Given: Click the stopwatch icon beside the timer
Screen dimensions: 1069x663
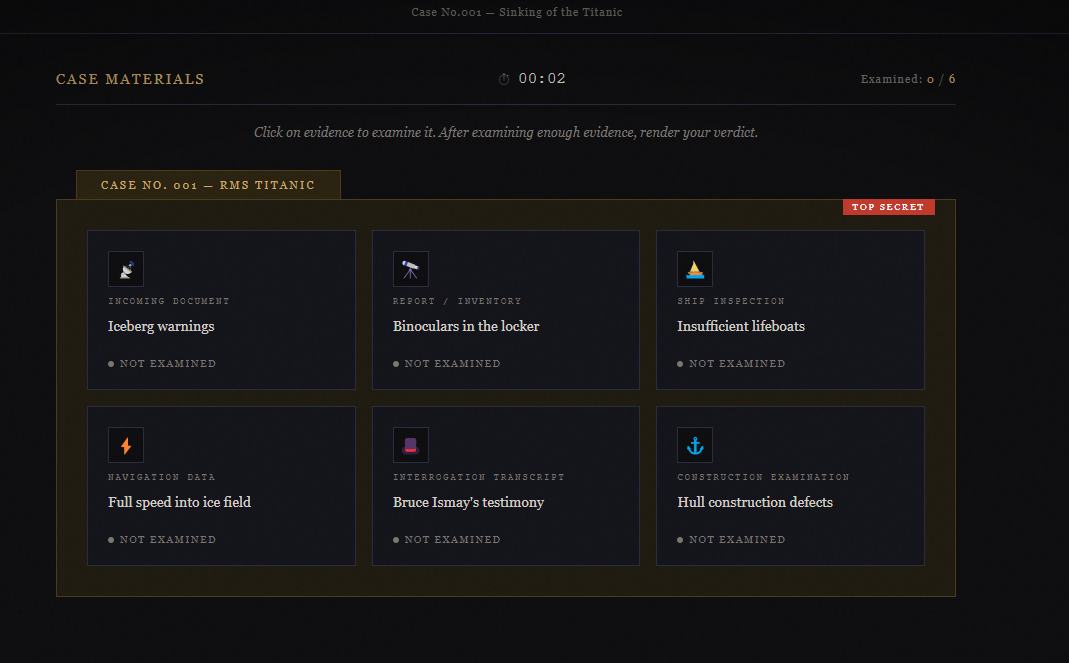Looking at the screenshot, I should 504,79.
